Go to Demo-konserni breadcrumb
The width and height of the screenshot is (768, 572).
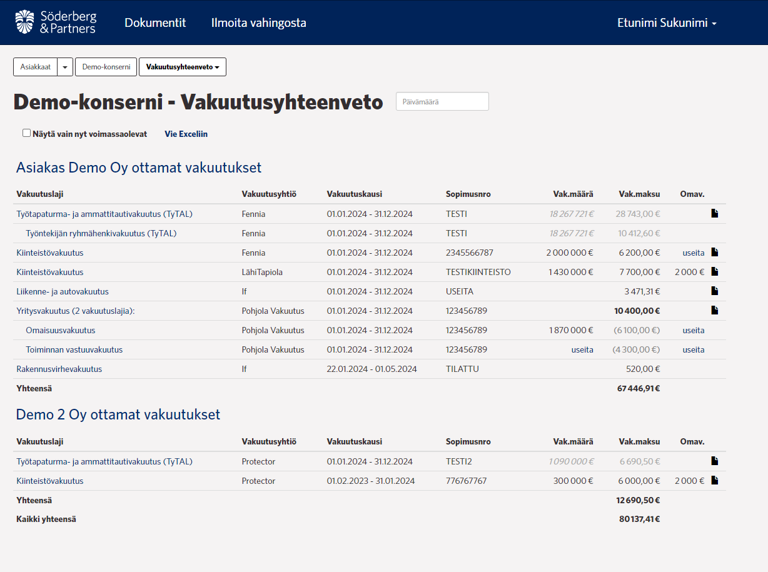point(106,67)
